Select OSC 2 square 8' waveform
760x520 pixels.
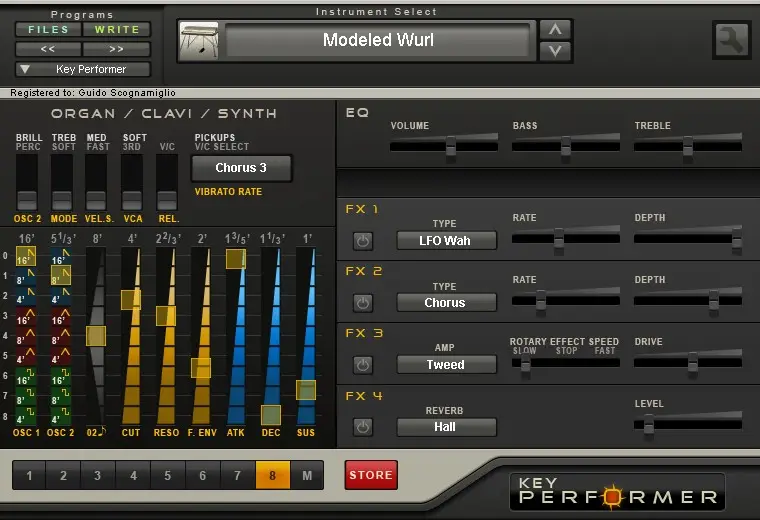pyautogui.click(x=61, y=396)
